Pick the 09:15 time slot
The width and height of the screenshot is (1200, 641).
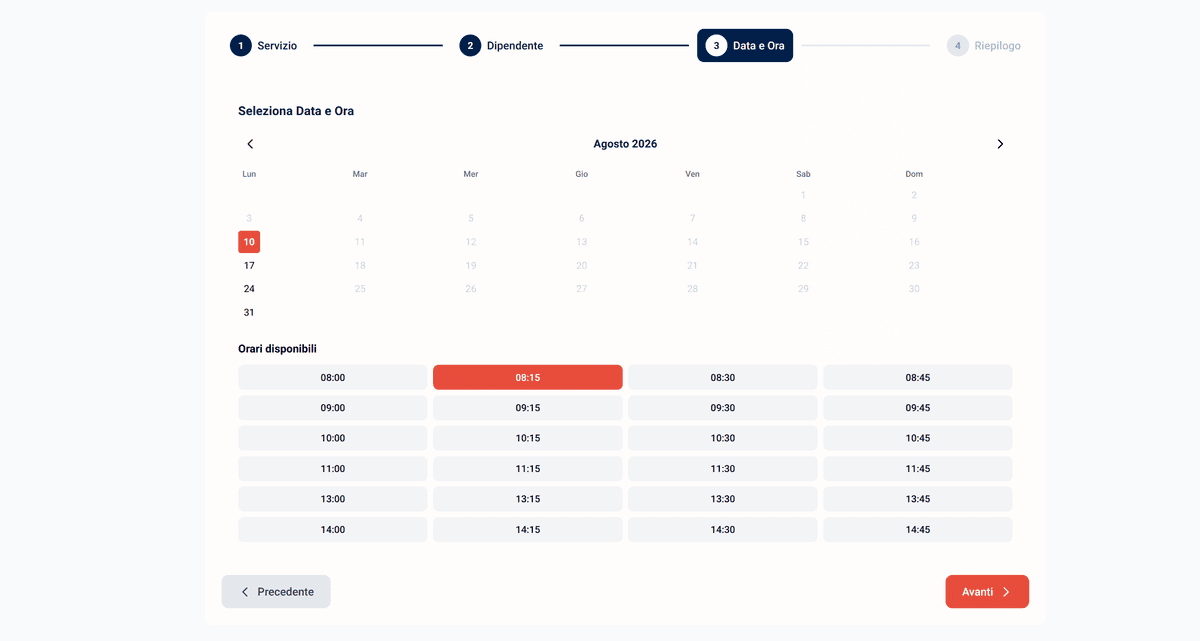pyautogui.click(x=528, y=408)
